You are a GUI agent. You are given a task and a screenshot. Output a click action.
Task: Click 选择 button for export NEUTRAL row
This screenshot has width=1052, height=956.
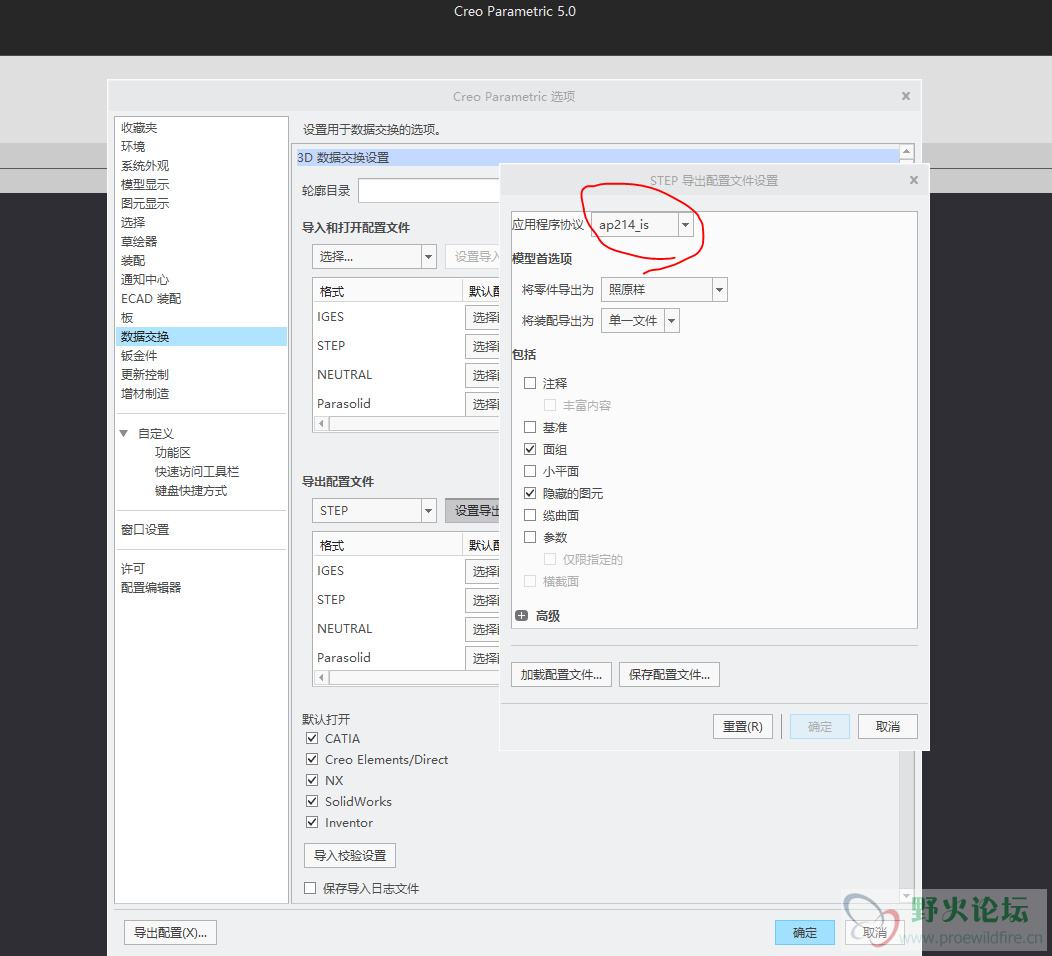tap(482, 629)
